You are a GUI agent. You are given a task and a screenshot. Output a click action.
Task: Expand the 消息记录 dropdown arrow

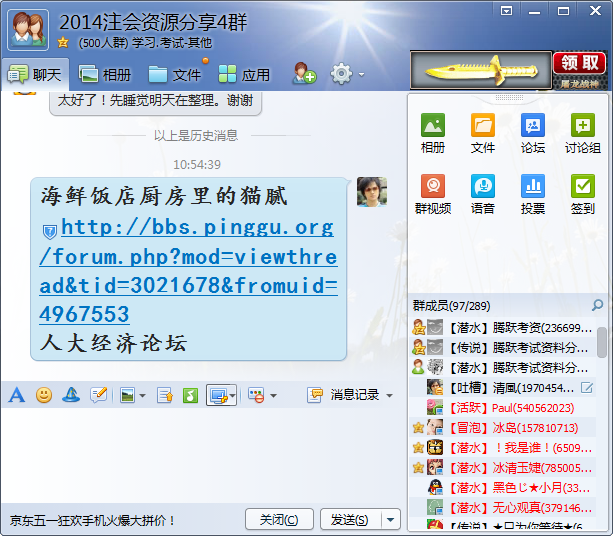(389, 396)
